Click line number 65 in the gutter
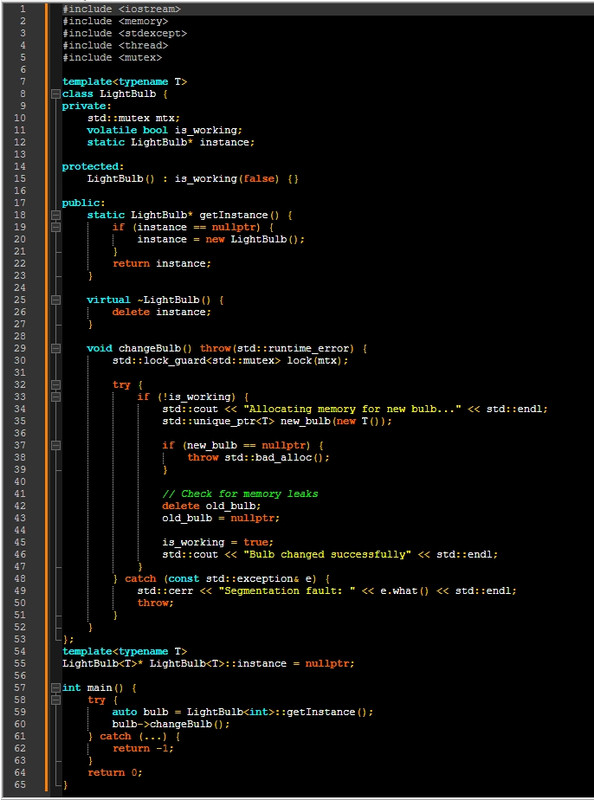 tap(20, 784)
